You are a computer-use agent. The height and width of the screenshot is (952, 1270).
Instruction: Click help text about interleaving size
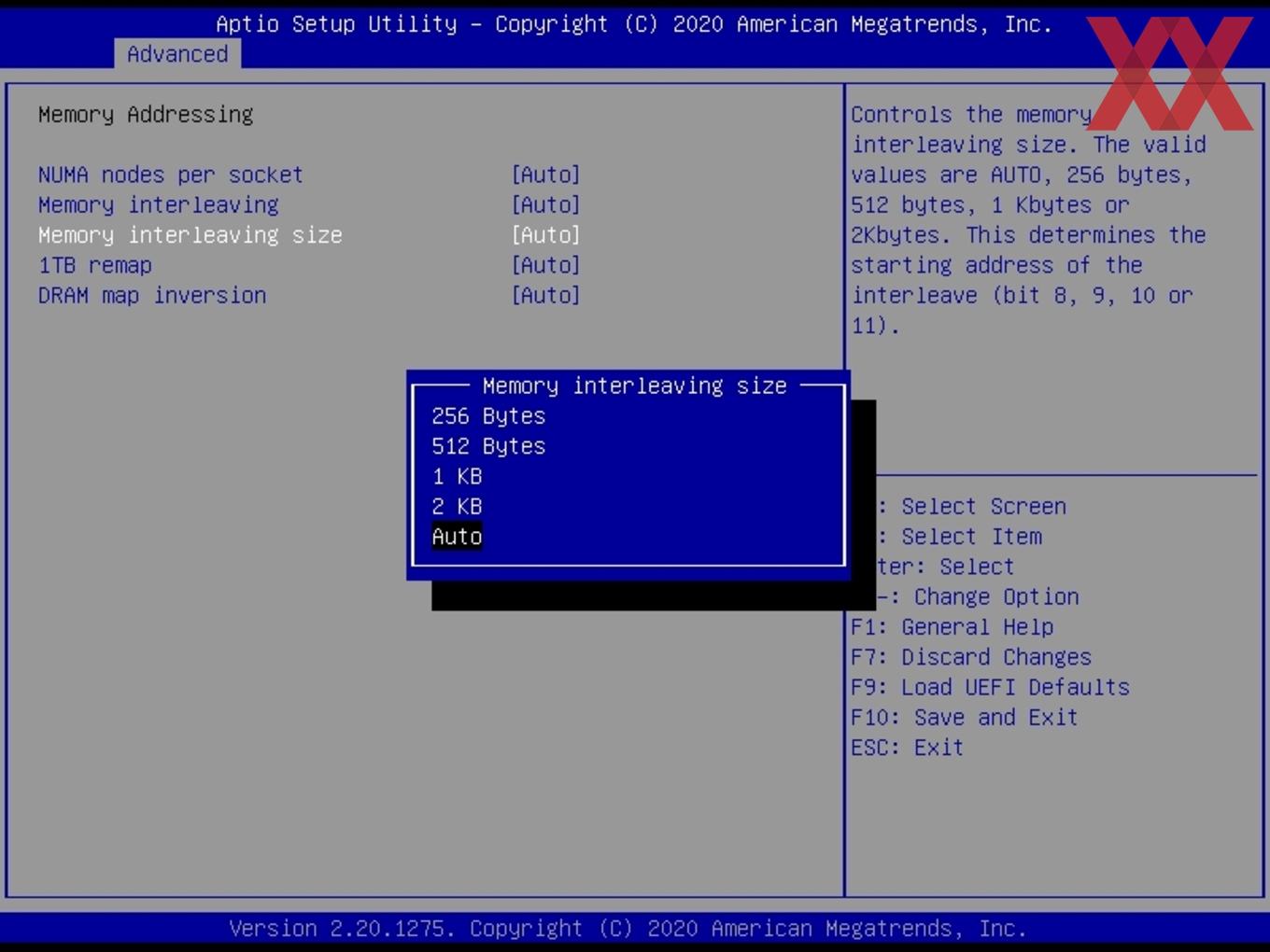pos(1028,219)
